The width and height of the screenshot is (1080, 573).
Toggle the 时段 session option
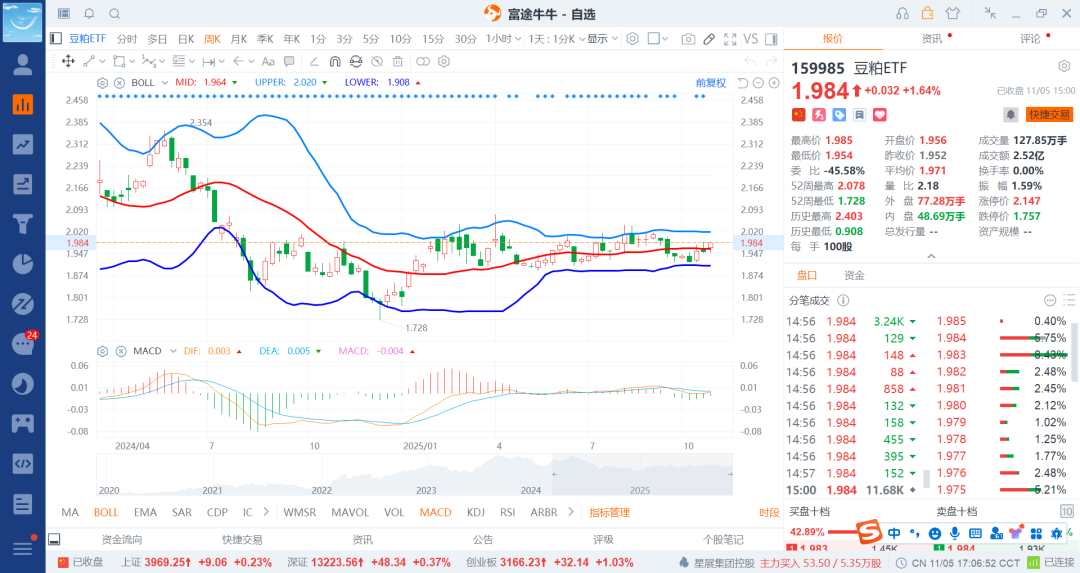pos(769,512)
